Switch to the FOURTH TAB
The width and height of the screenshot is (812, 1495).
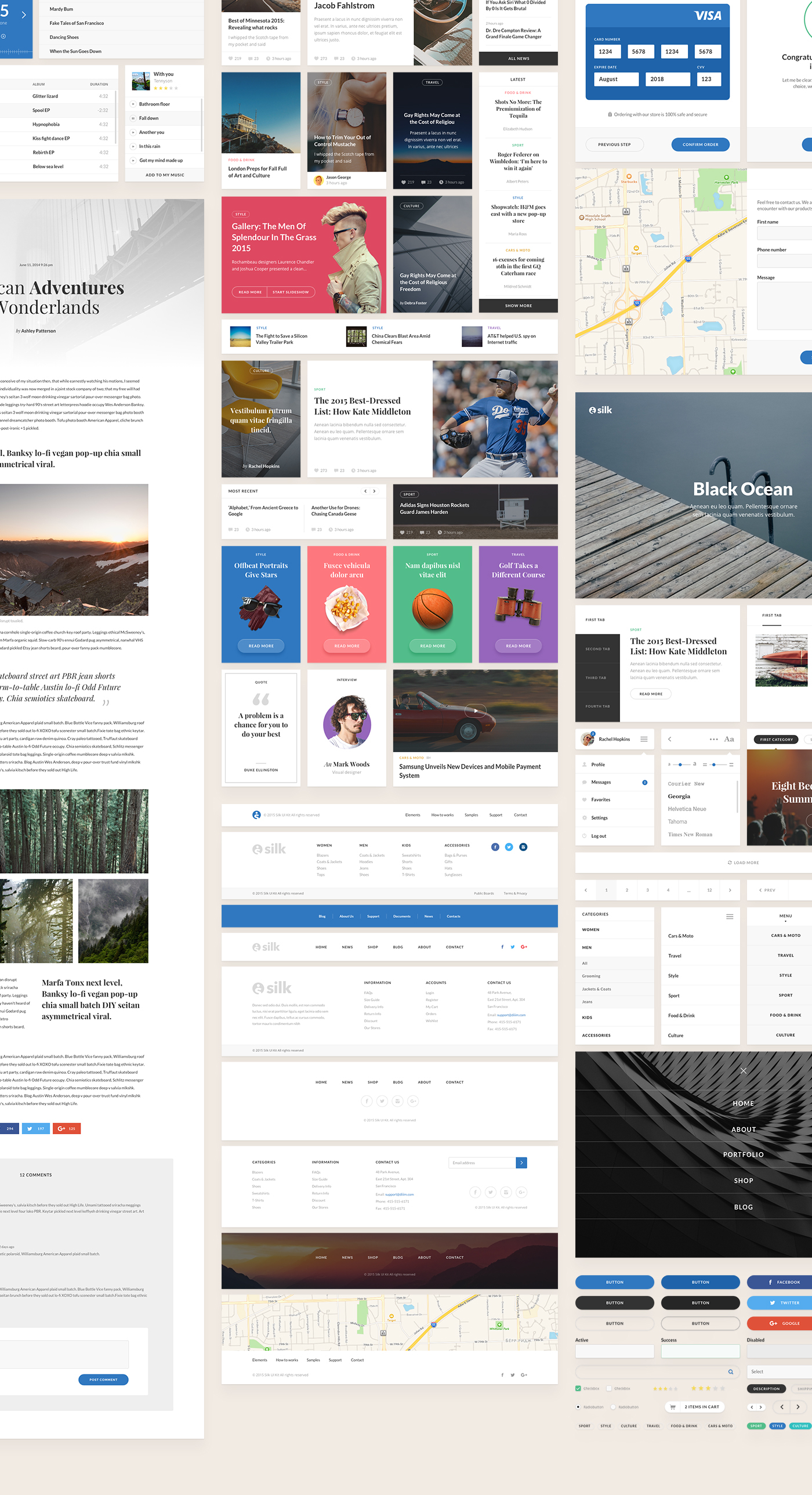[x=597, y=706]
